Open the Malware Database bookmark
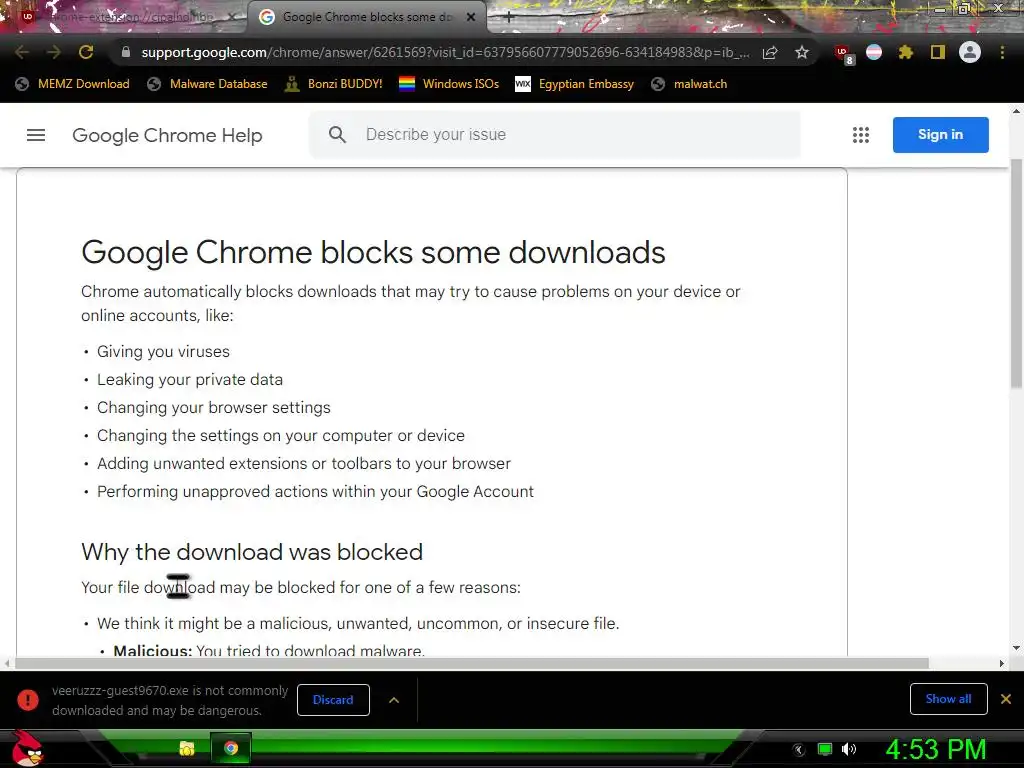This screenshot has height=768, width=1024. pos(207,84)
